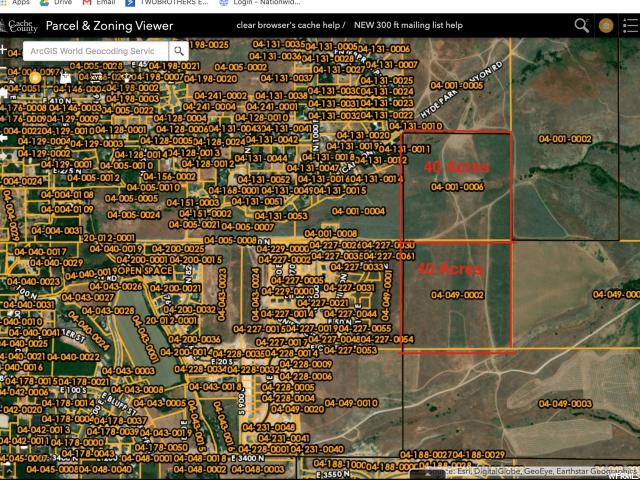Screen dimensions: 640x480
Task: Select parcel 04-043-0003
Action: pyautogui.click(x=128, y=371)
